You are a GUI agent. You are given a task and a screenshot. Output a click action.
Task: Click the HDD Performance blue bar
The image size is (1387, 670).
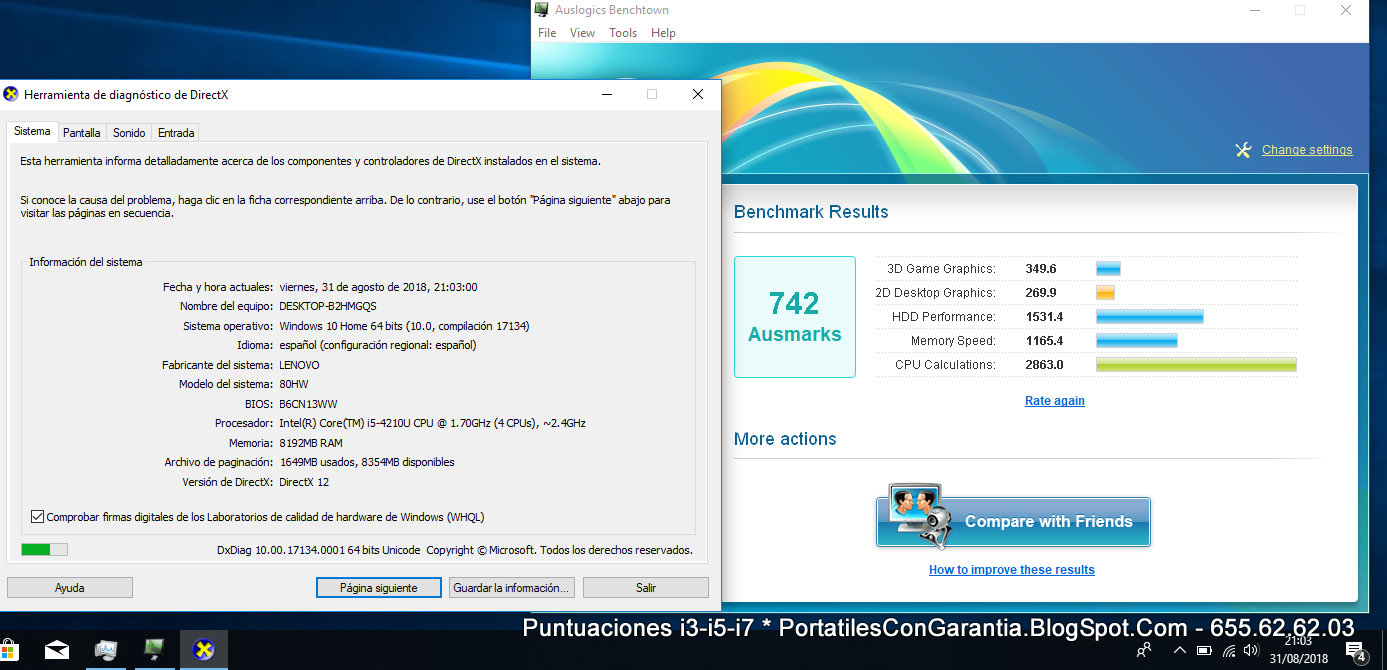click(x=1149, y=317)
